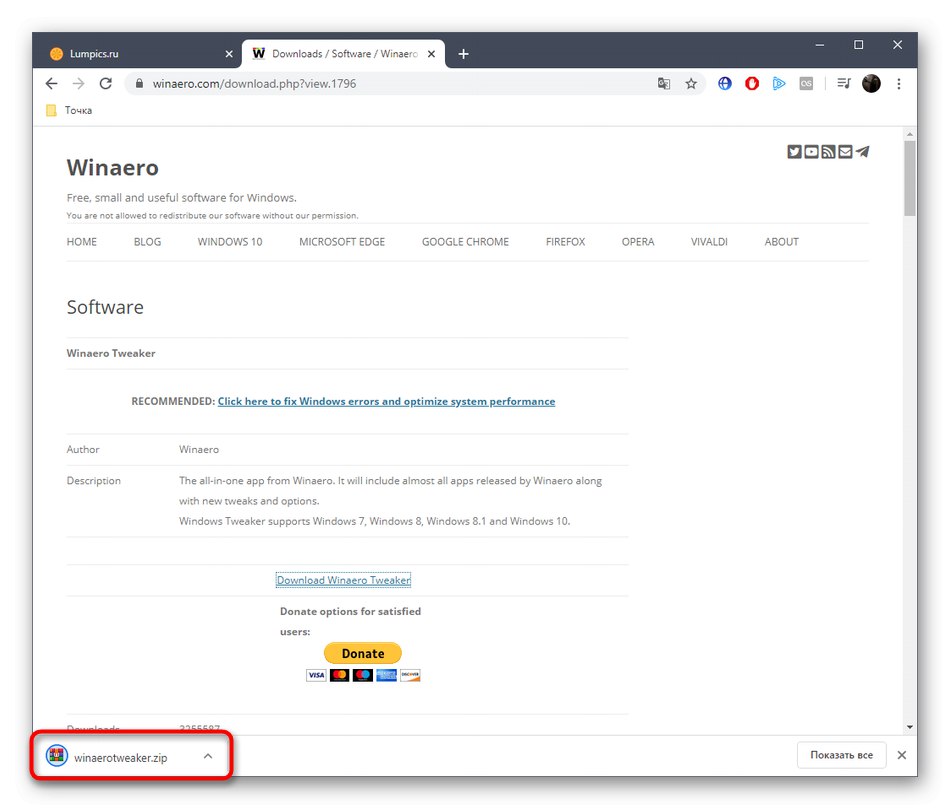
Task: Open the OPERA menu item
Action: coord(638,242)
